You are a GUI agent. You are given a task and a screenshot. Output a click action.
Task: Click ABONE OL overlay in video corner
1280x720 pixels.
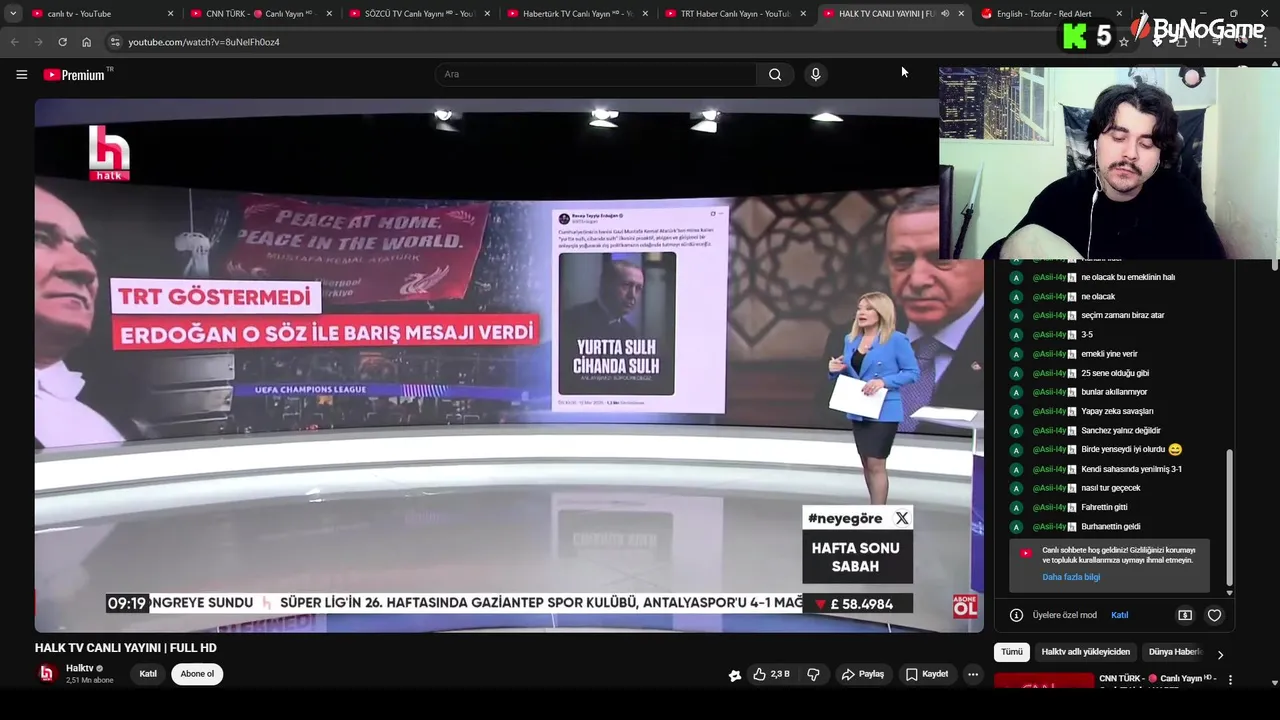pyautogui.click(x=965, y=605)
